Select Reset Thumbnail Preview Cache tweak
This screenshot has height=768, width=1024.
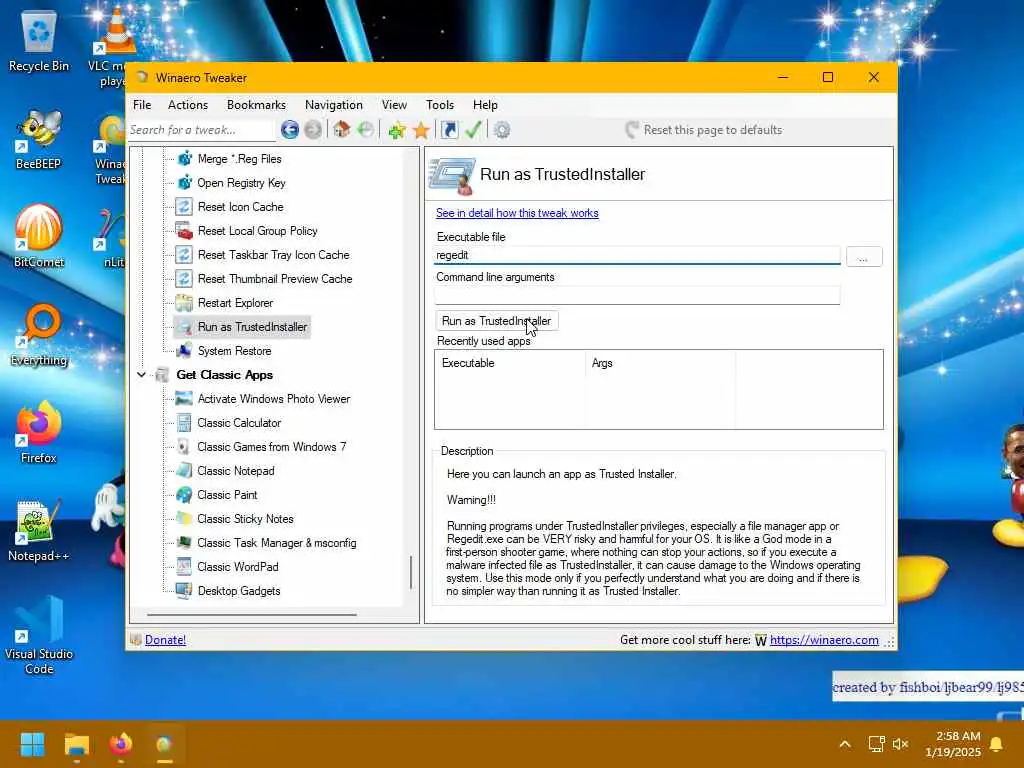[x=274, y=279]
